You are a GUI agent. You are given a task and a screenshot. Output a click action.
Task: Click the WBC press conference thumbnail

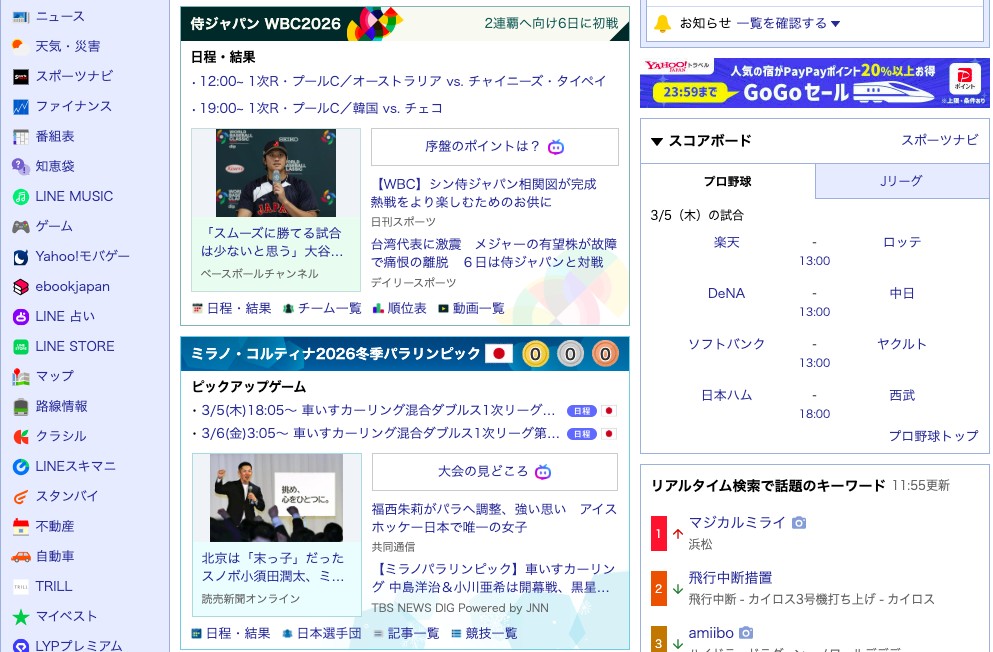coord(275,173)
